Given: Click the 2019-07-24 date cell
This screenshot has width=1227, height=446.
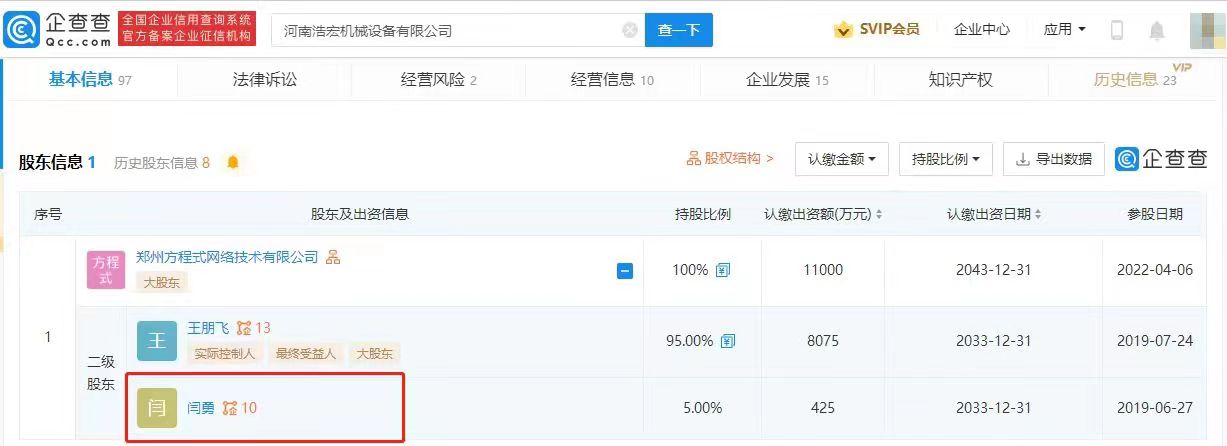Looking at the screenshot, I should click(1155, 341).
